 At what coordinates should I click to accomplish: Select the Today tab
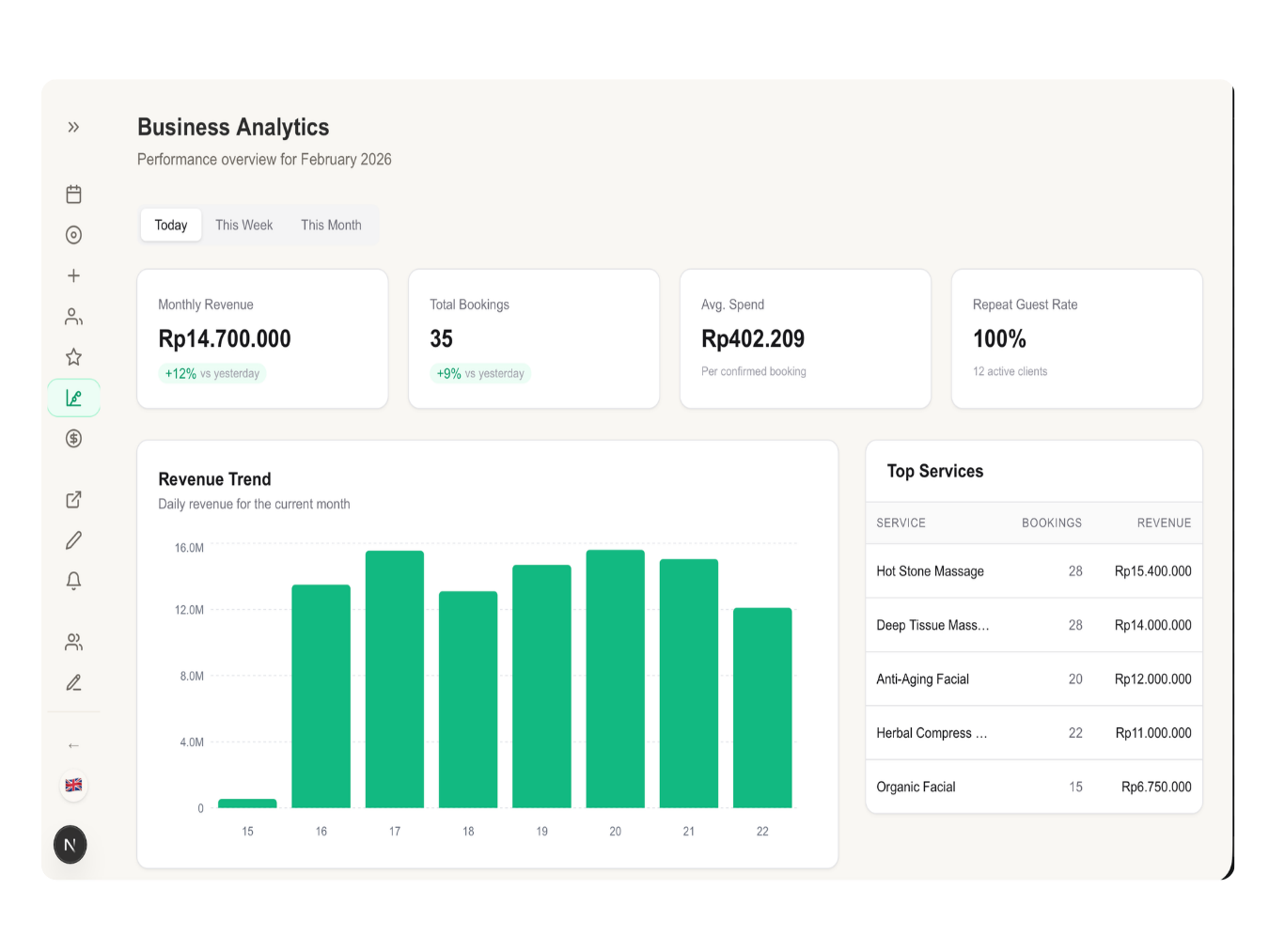click(171, 226)
